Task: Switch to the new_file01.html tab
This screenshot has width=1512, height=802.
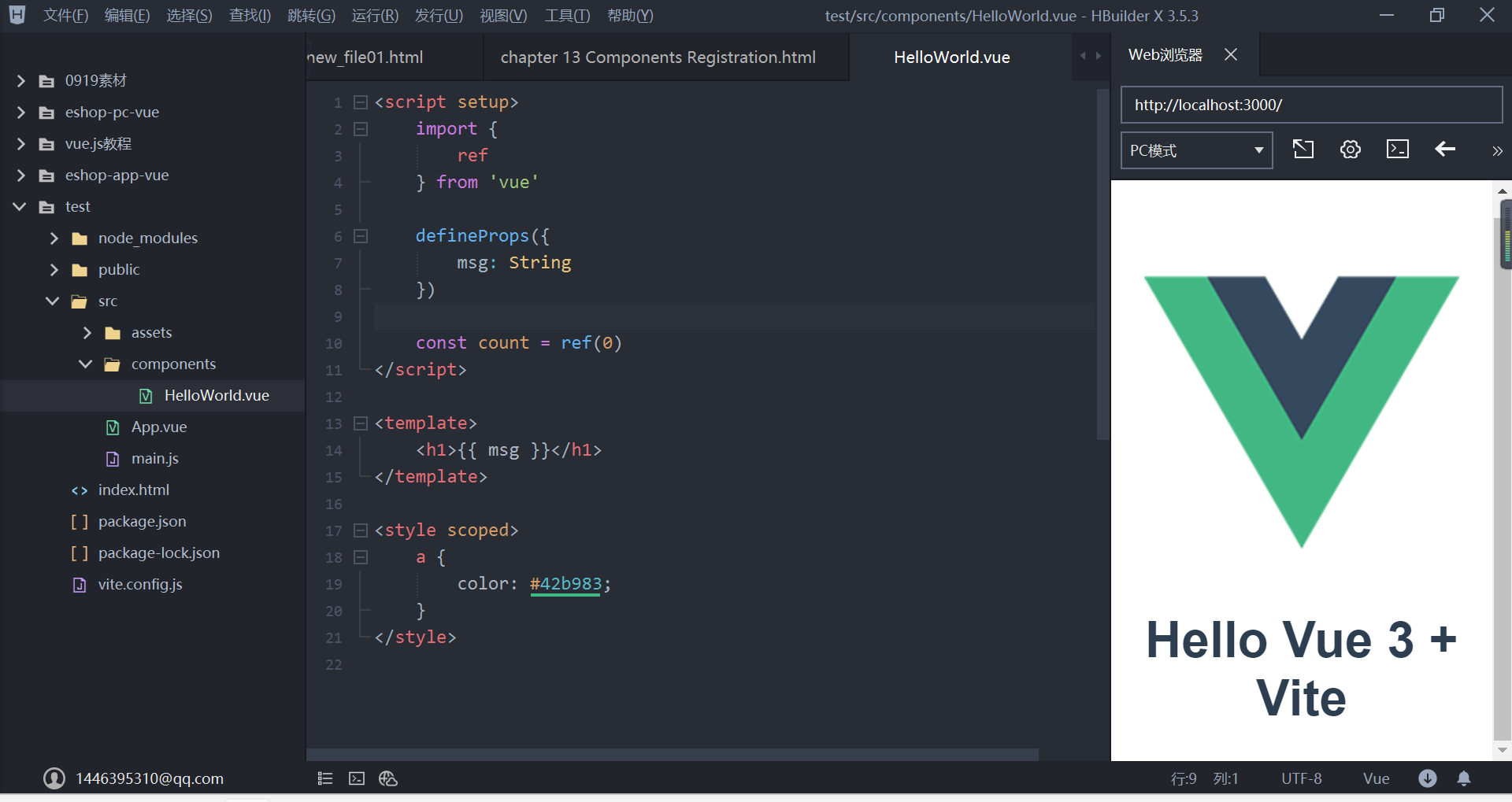Action: click(x=394, y=57)
